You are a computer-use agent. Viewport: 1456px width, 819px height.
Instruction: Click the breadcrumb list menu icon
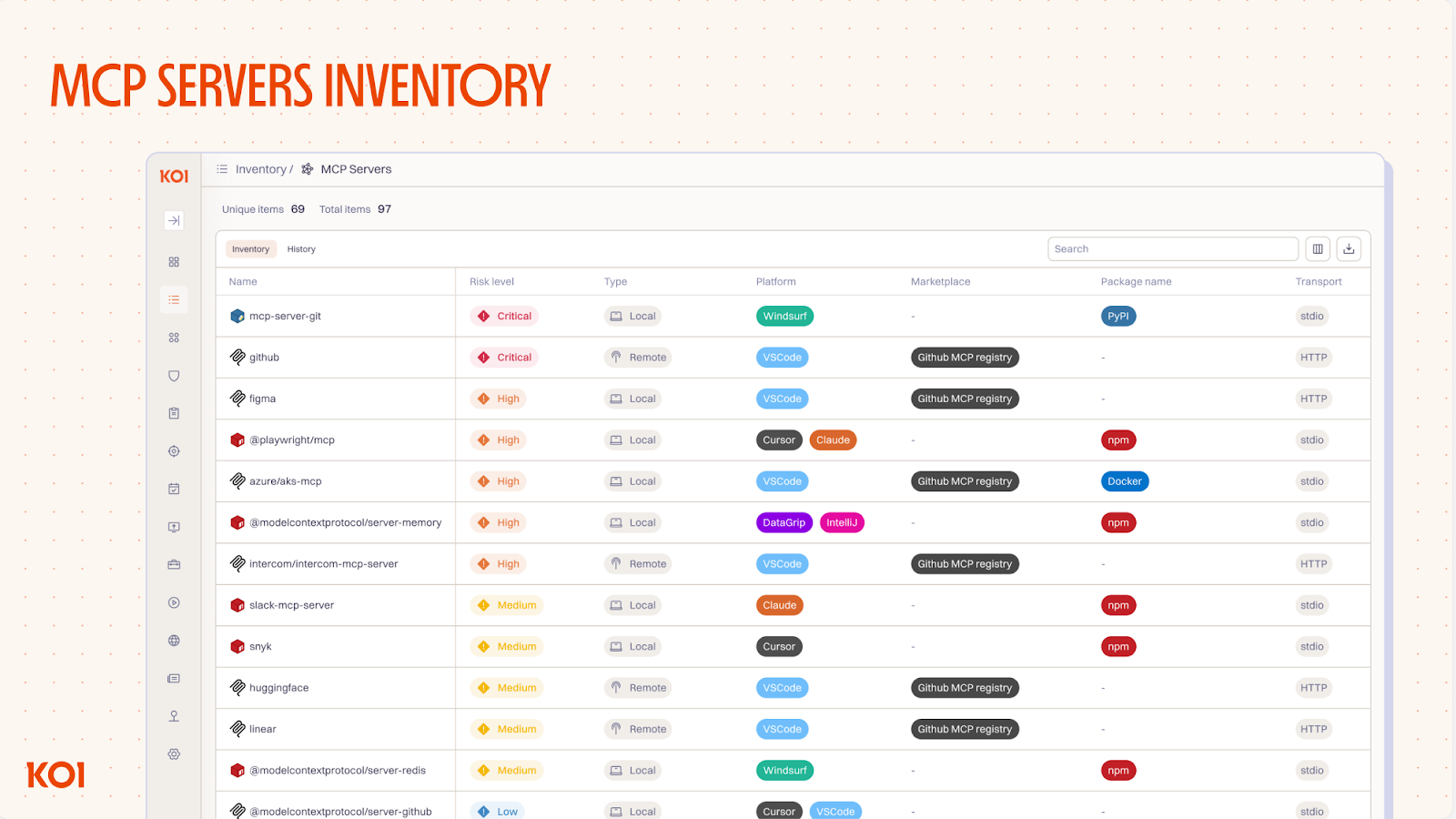coord(222,169)
